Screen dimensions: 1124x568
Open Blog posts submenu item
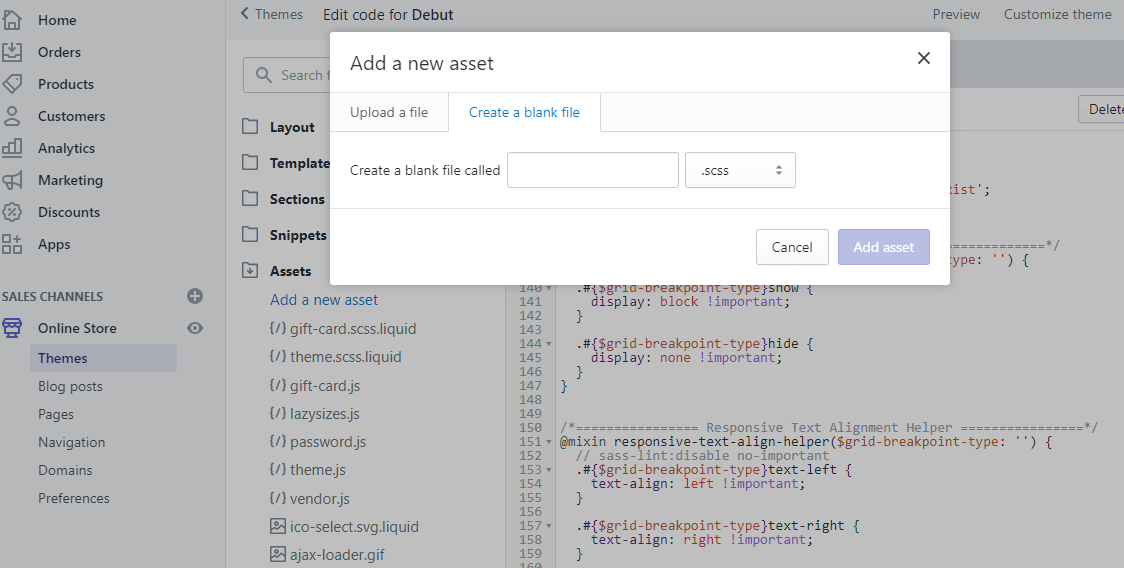[x=70, y=386]
